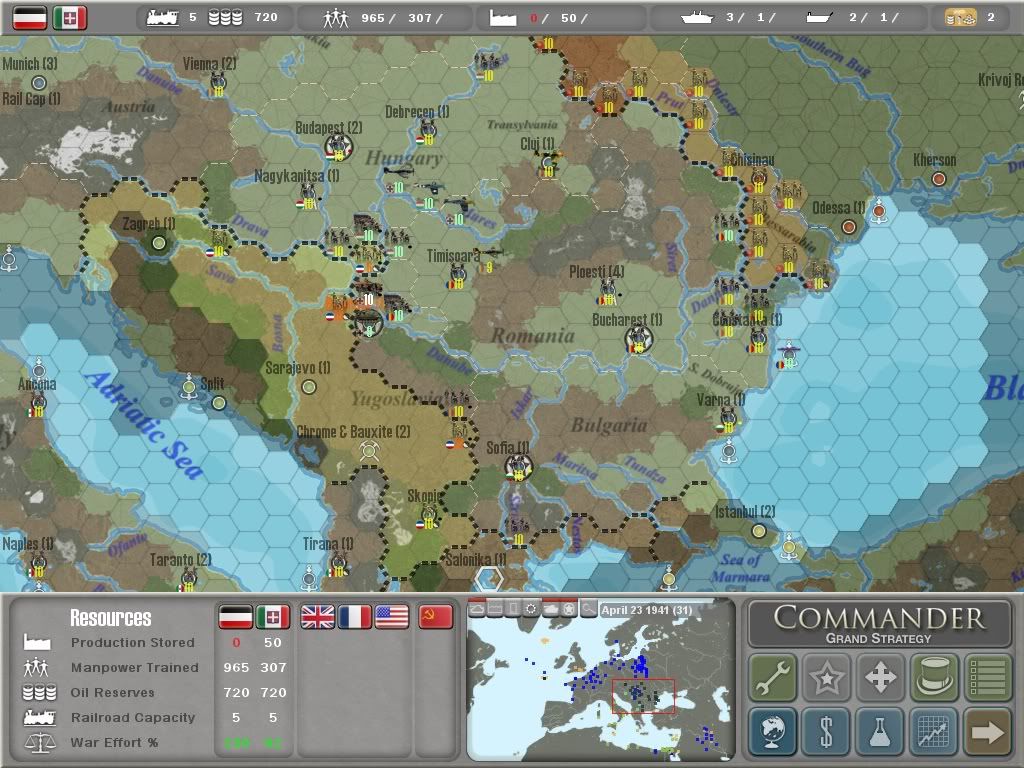Select the unit at Skopje
This screenshot has width=1024, height=768.
428,516
